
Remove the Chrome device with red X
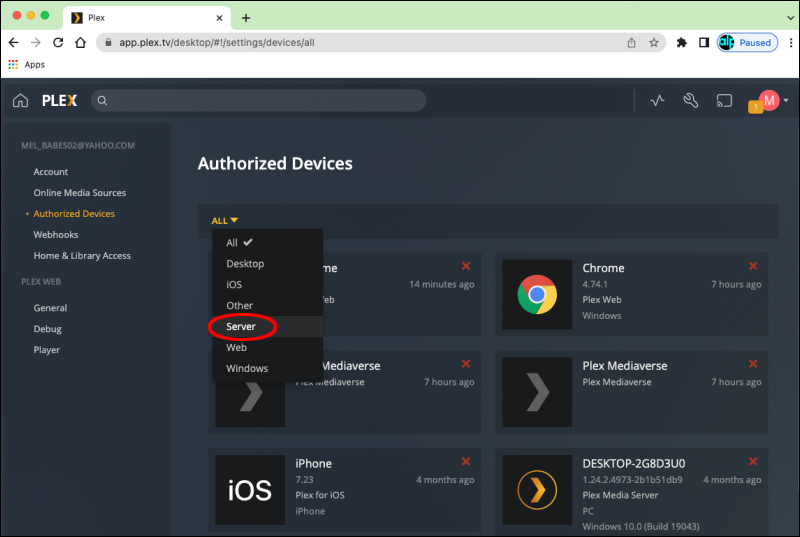[752, 265]
